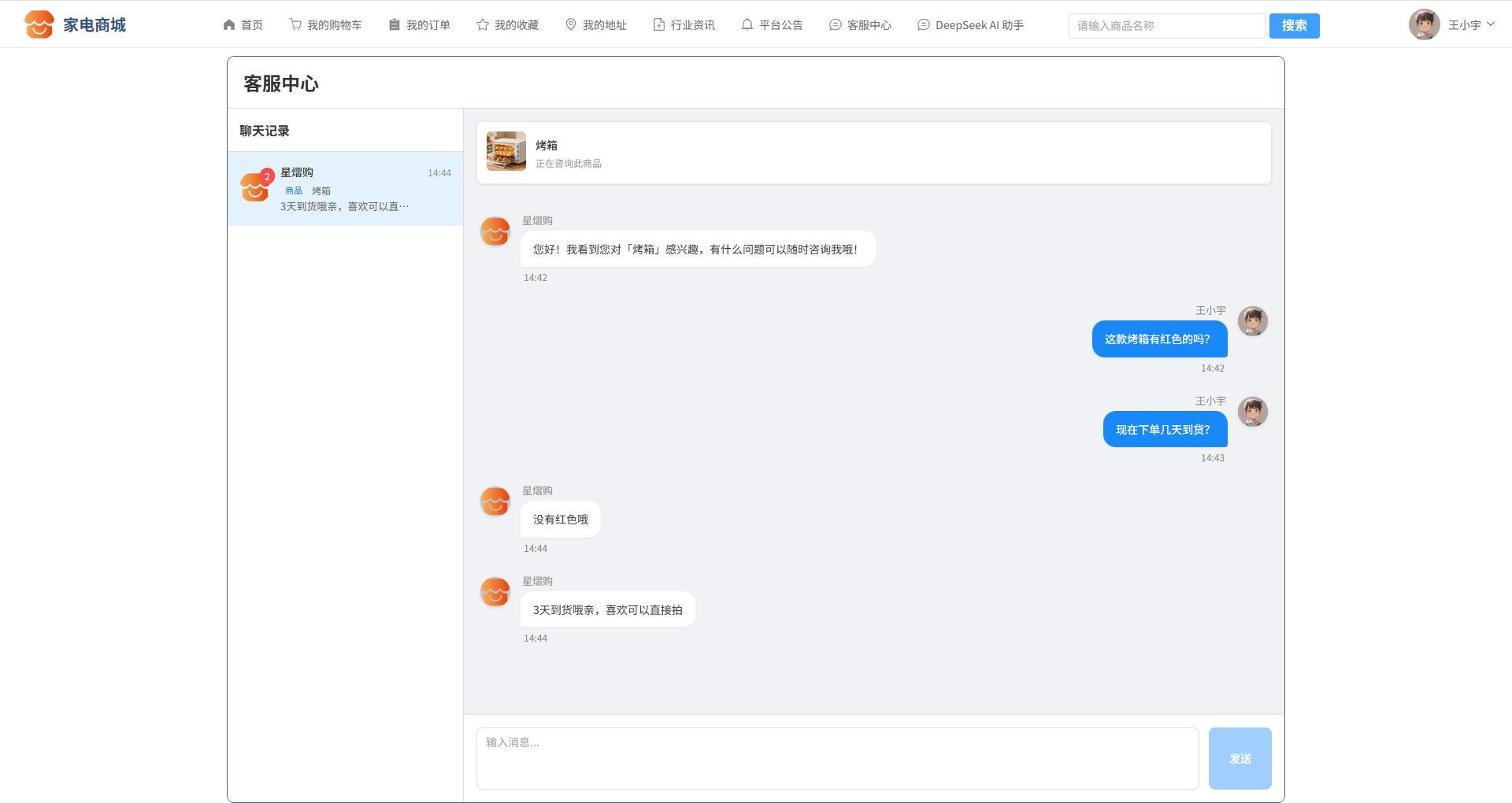Select the 星熠购 conversation in chat list
This screenshot has width=1512, height=803.
345,189
